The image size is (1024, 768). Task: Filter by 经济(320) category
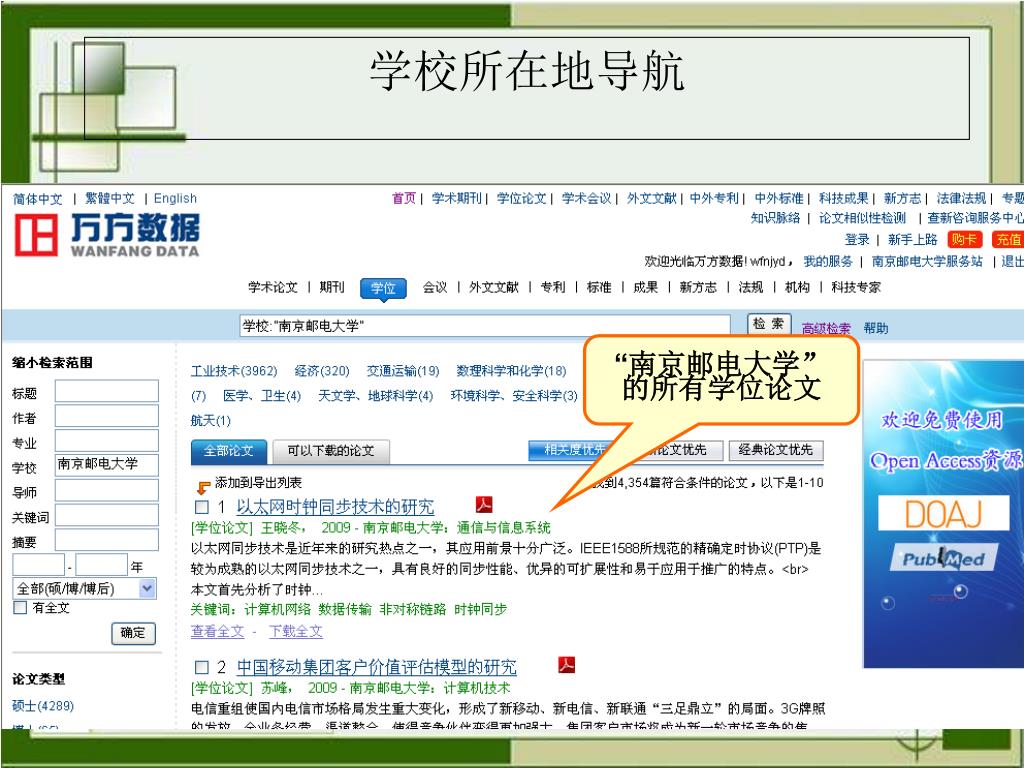(322, 371)
